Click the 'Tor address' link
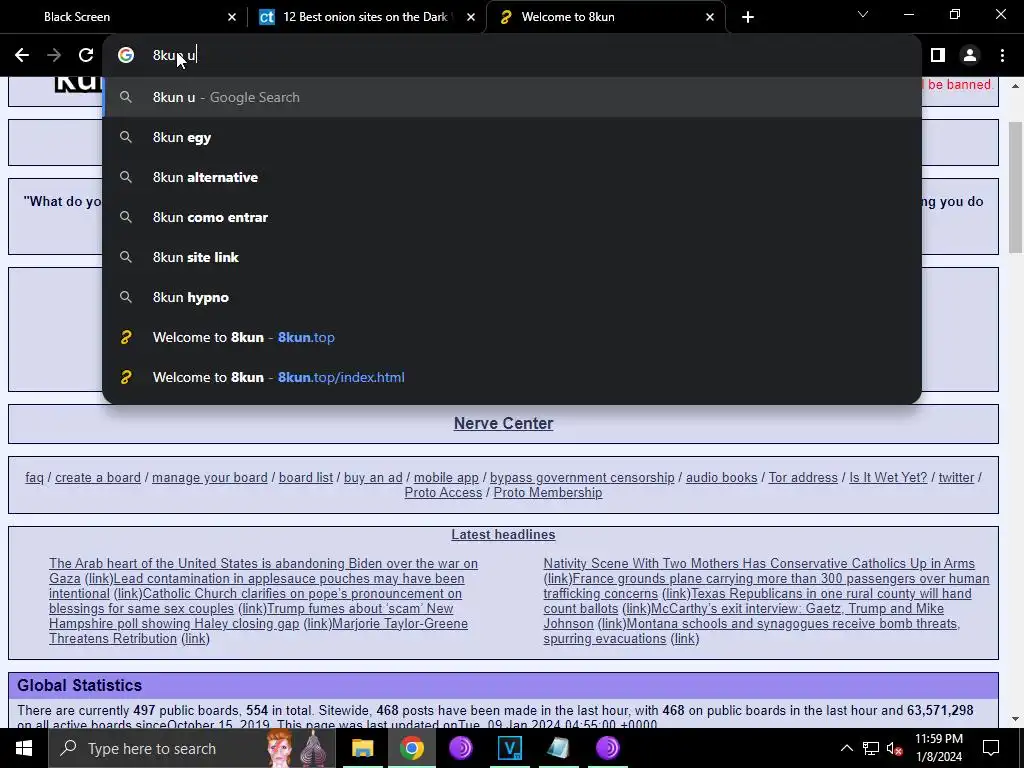Screen dimensions: 1024x768 (x=803, y=477)
